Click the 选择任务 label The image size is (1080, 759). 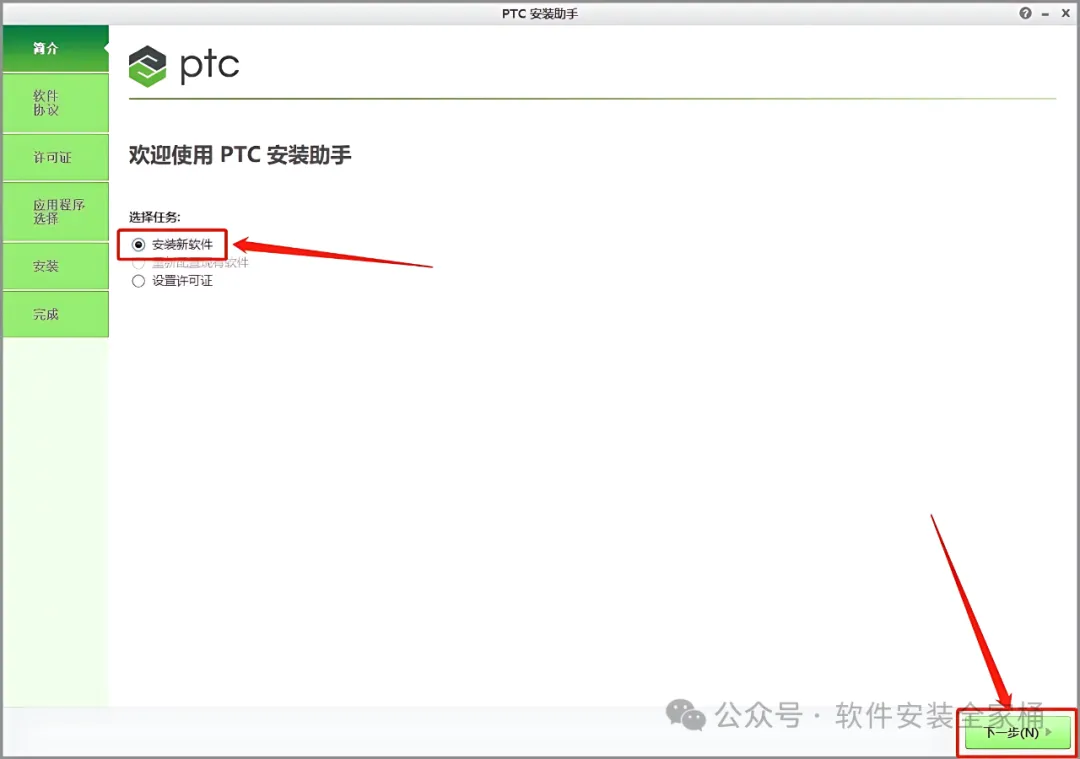[x=154, y=217]
